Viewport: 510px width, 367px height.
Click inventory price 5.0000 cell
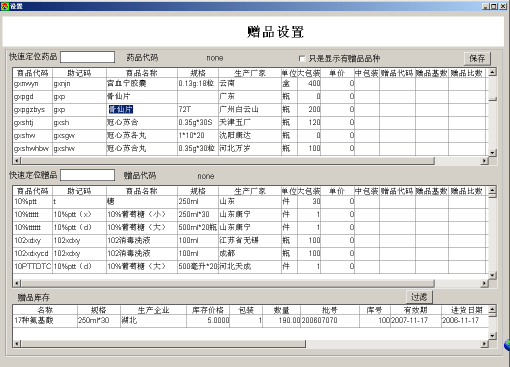(208, 321)
